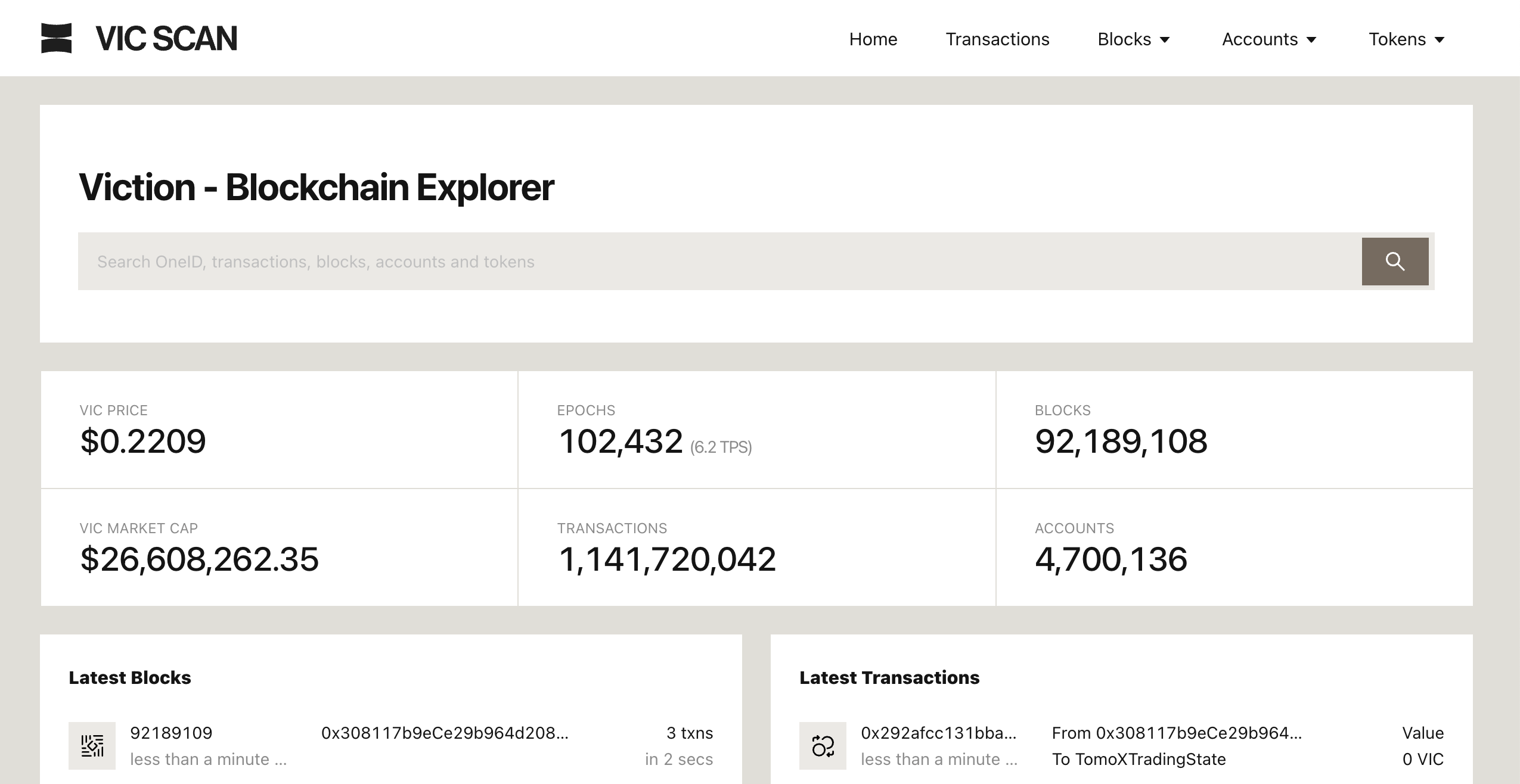The width and height of the screenshot is (1520, 784).
Task: Go to the Home menu item
Action: [873, 39]
